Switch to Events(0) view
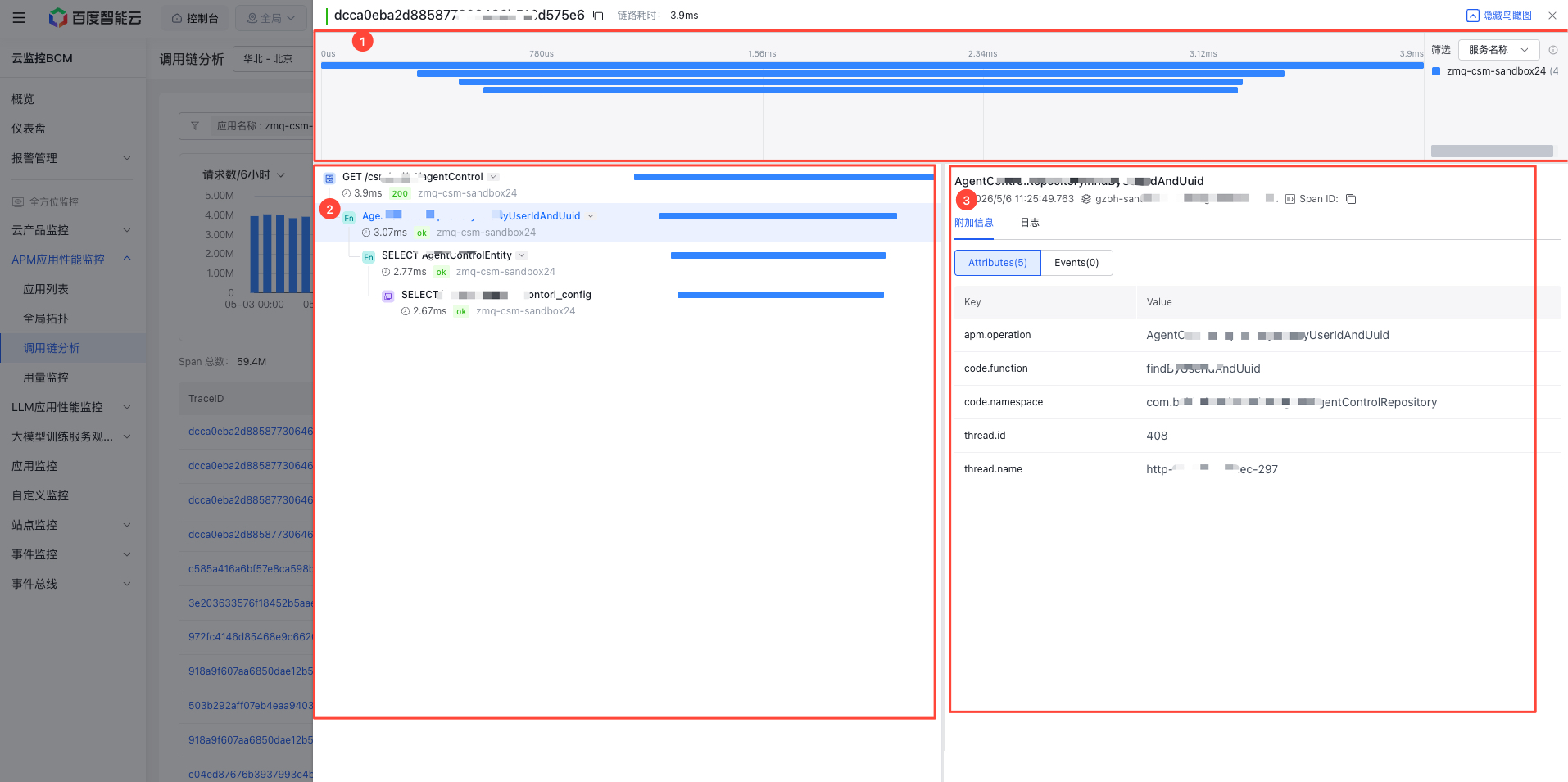 click(1076, 263)
